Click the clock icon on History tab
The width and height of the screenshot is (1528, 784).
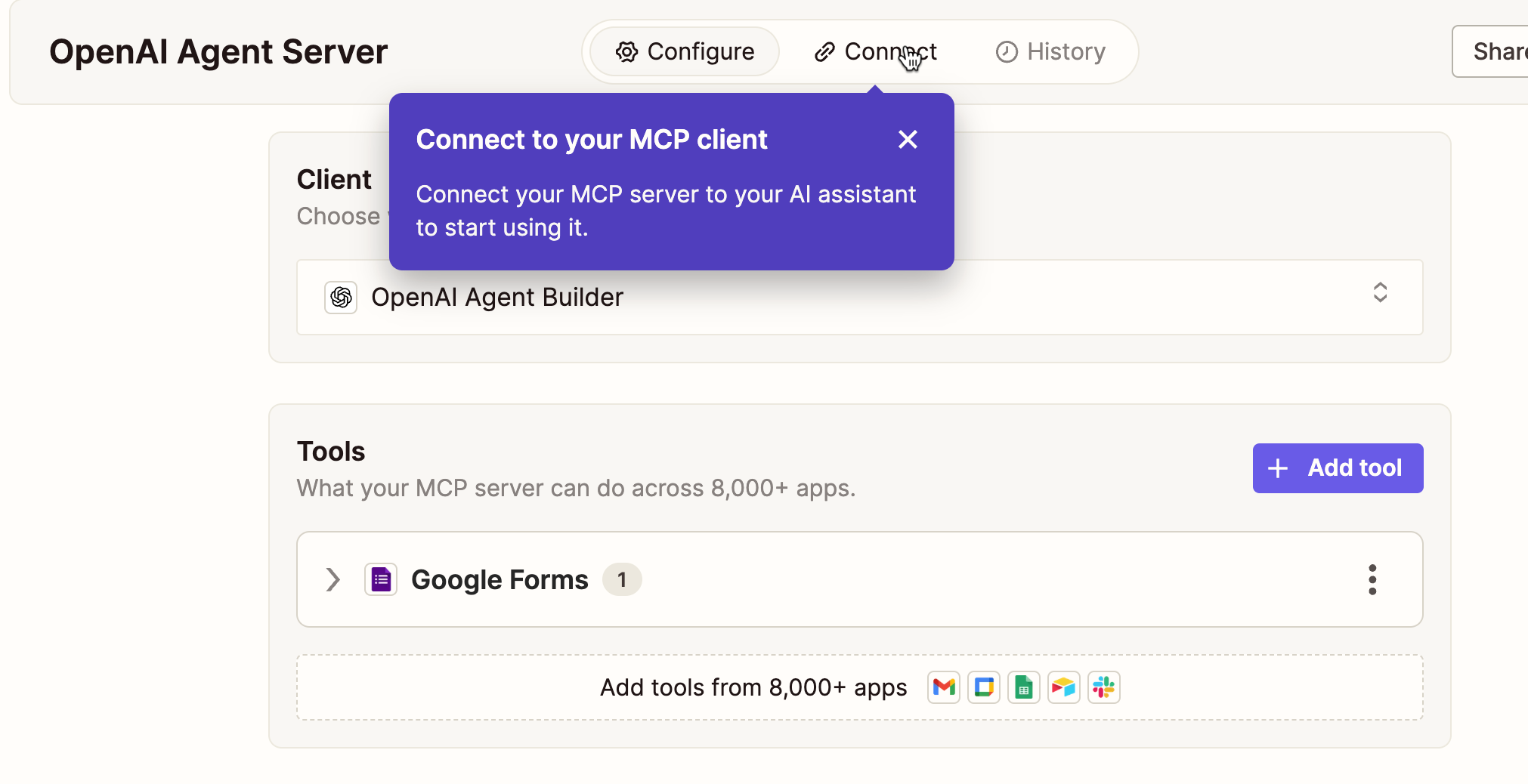[1007, 51]
